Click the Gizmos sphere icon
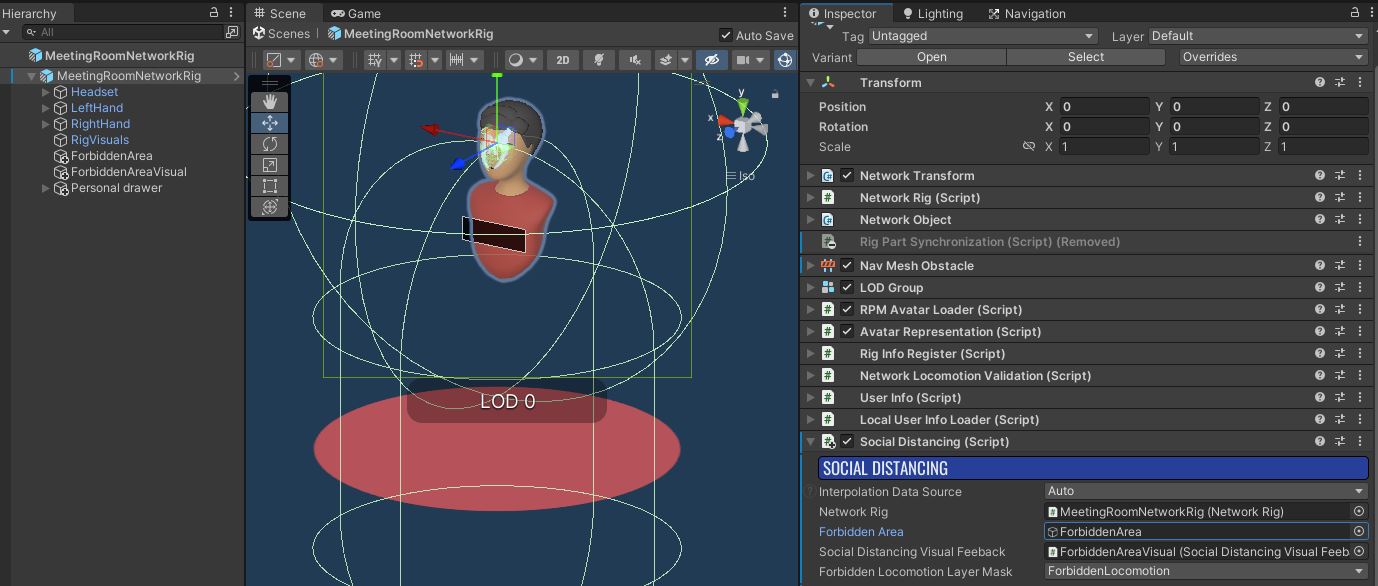Image resolution: width=1378 pixels, height=586 pixels. pyautogui.click(x=784, y=60)
